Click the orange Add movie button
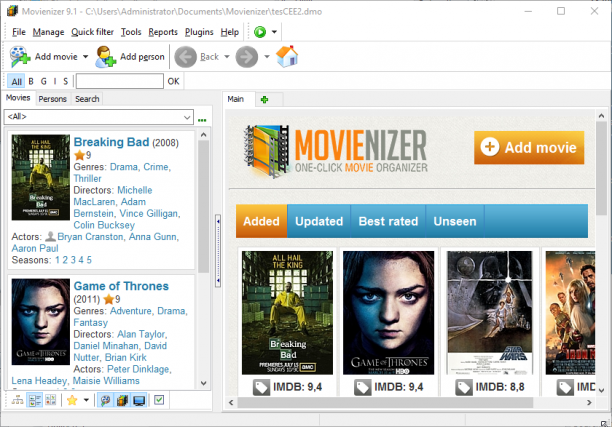 point(529,148)
